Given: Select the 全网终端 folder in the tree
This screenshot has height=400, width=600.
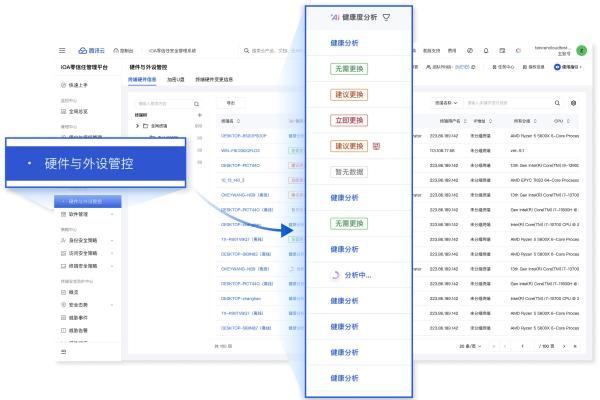Looking at the screenshot, I should point(155,126).
